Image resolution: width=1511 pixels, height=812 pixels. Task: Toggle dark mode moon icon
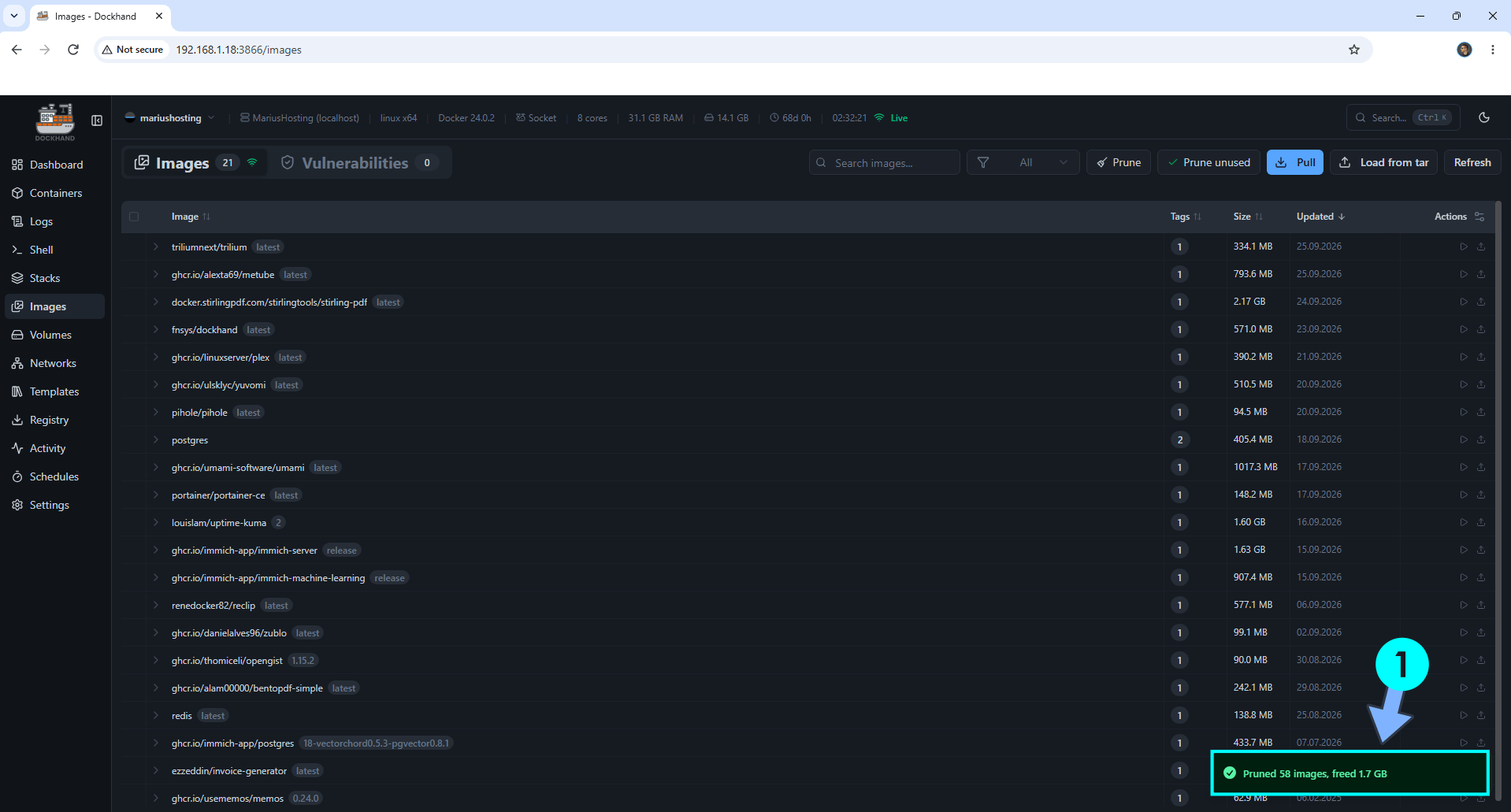[x=1484, y=117]
